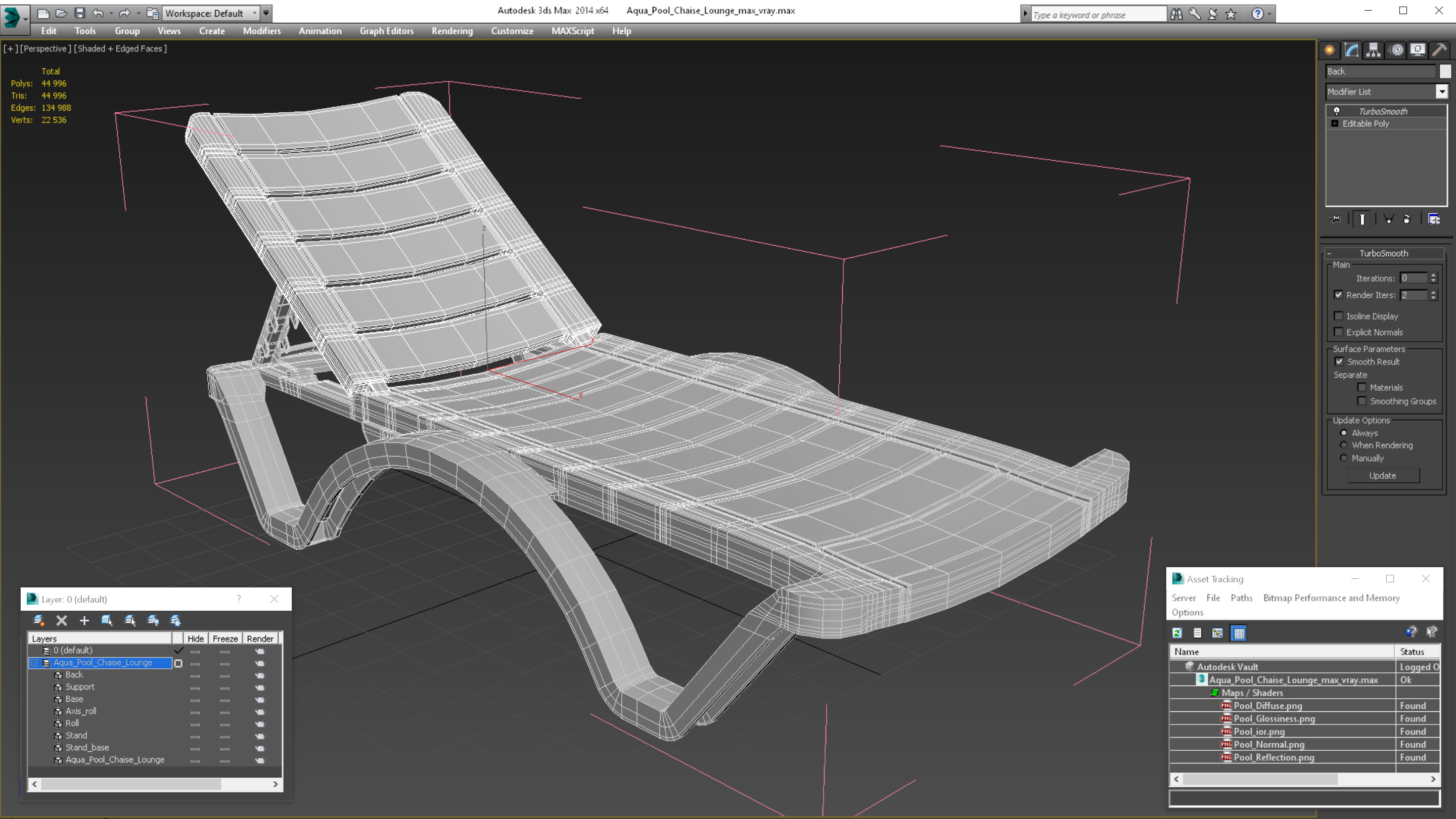Create new layer in Layer dialog
The height and width of the screenshot is (819, 1456).
pos(38,621)
